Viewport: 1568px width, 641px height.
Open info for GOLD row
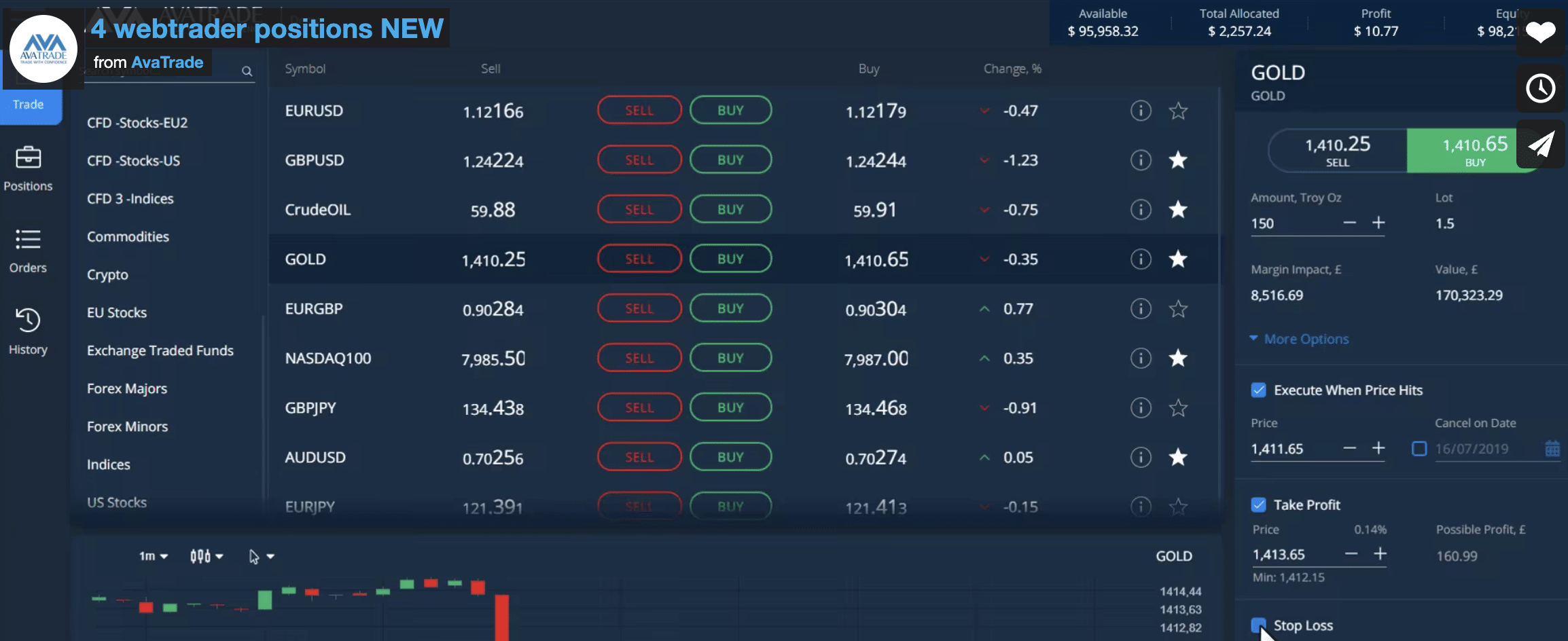tap(1141, 259)
